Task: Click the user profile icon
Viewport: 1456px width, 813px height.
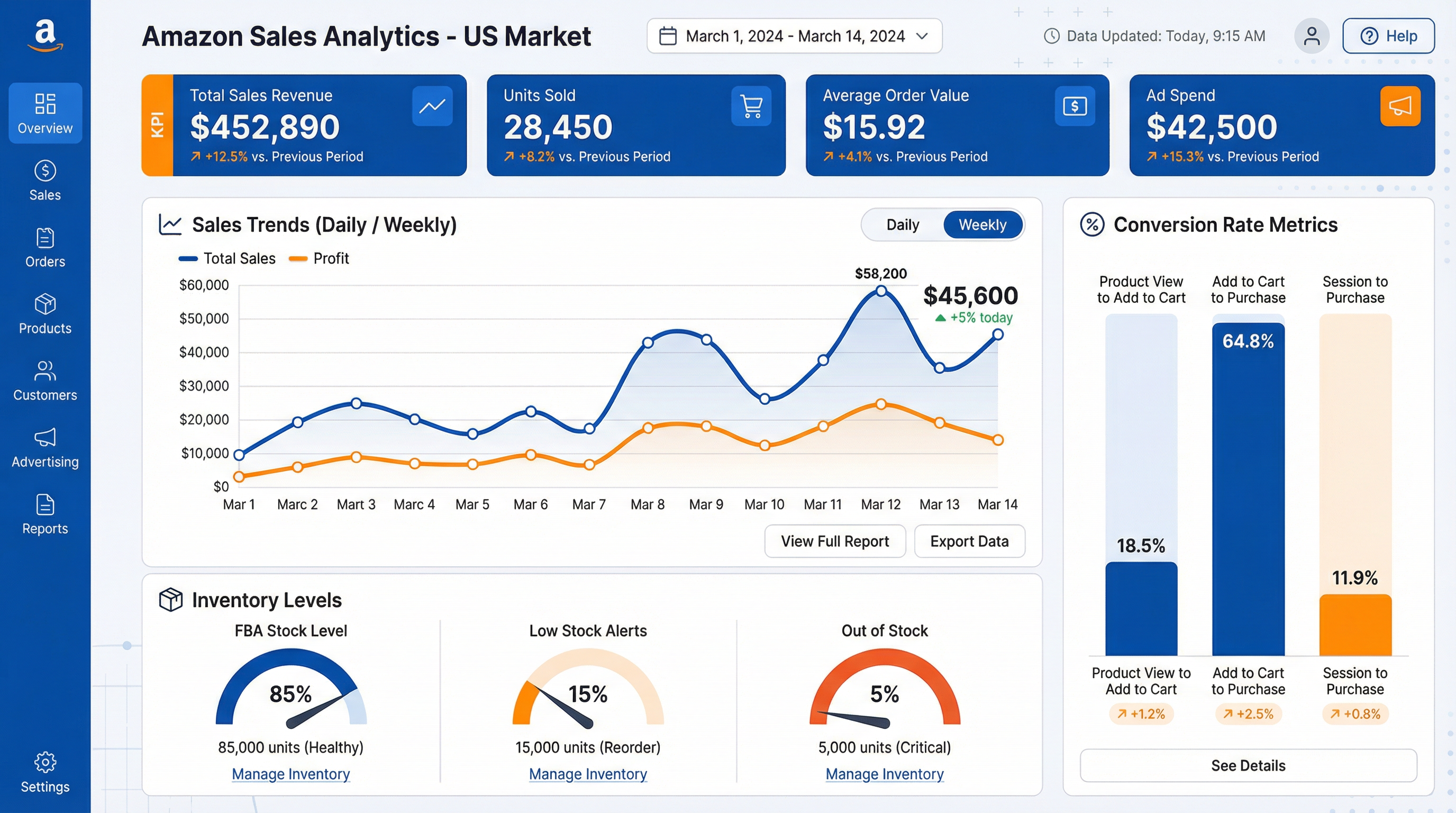Action: coord(1312,35)
